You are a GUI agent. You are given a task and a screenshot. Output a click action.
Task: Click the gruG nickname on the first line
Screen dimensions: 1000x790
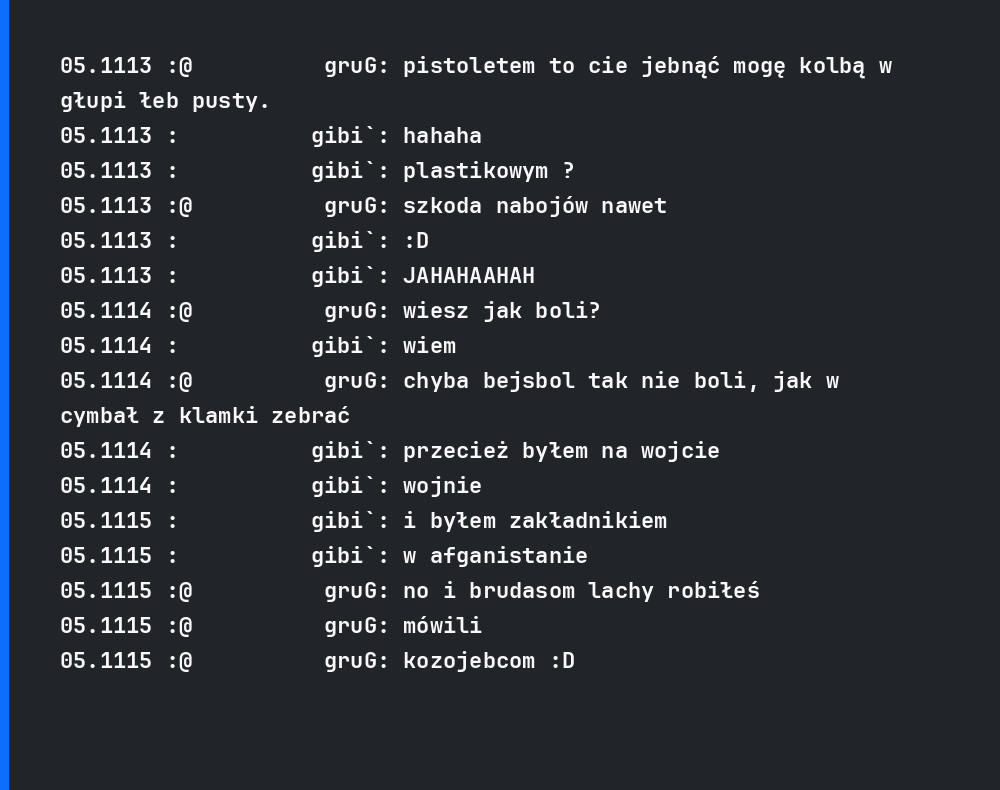[350, 66]
